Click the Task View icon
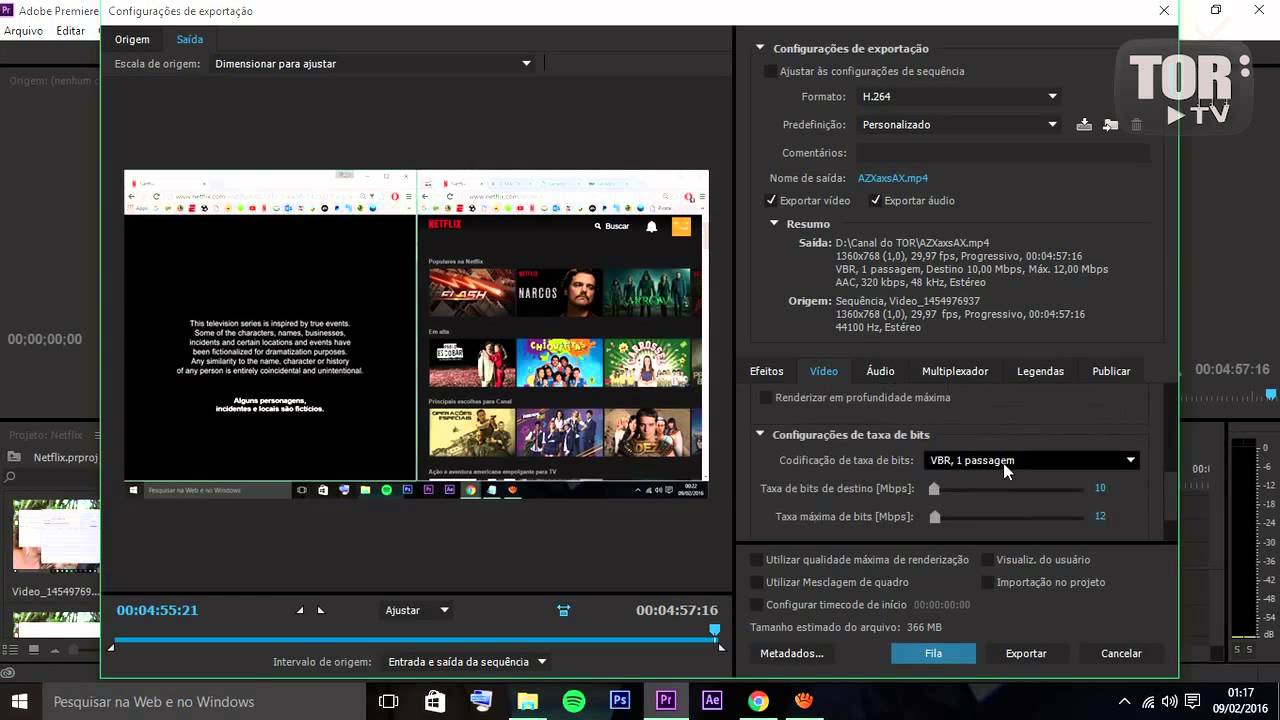The image size is (1280, 720). 389,701
